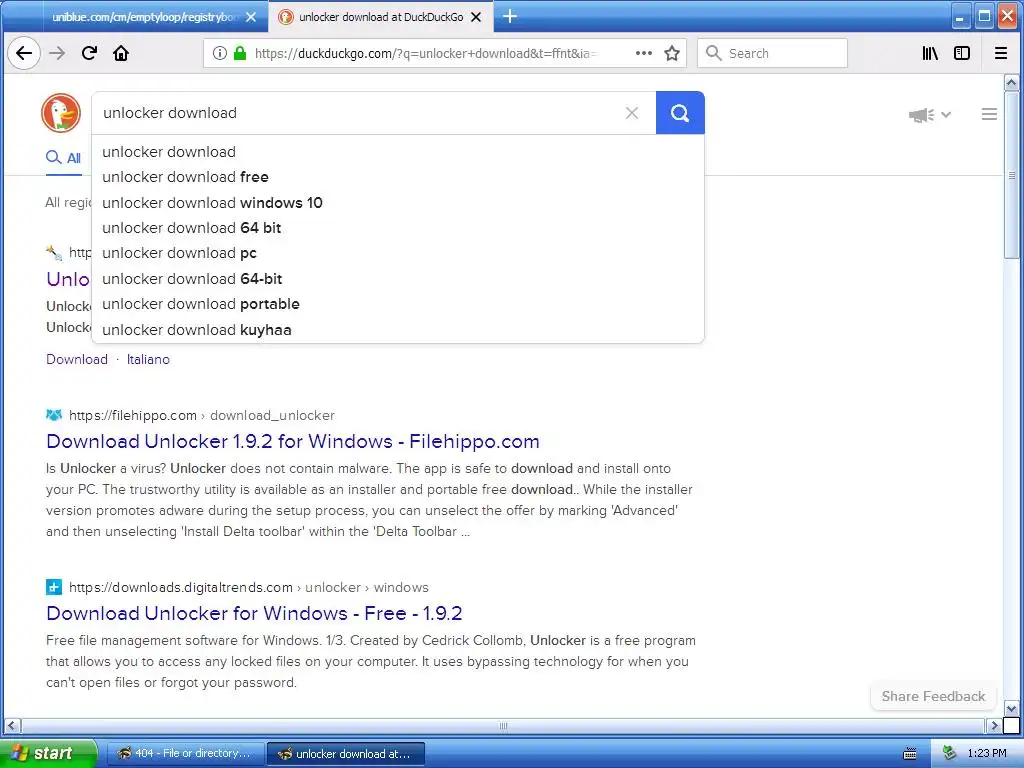Open Firefox hamburger menu
This screenshot has height=768, width=1024.
coord(1000,53)
